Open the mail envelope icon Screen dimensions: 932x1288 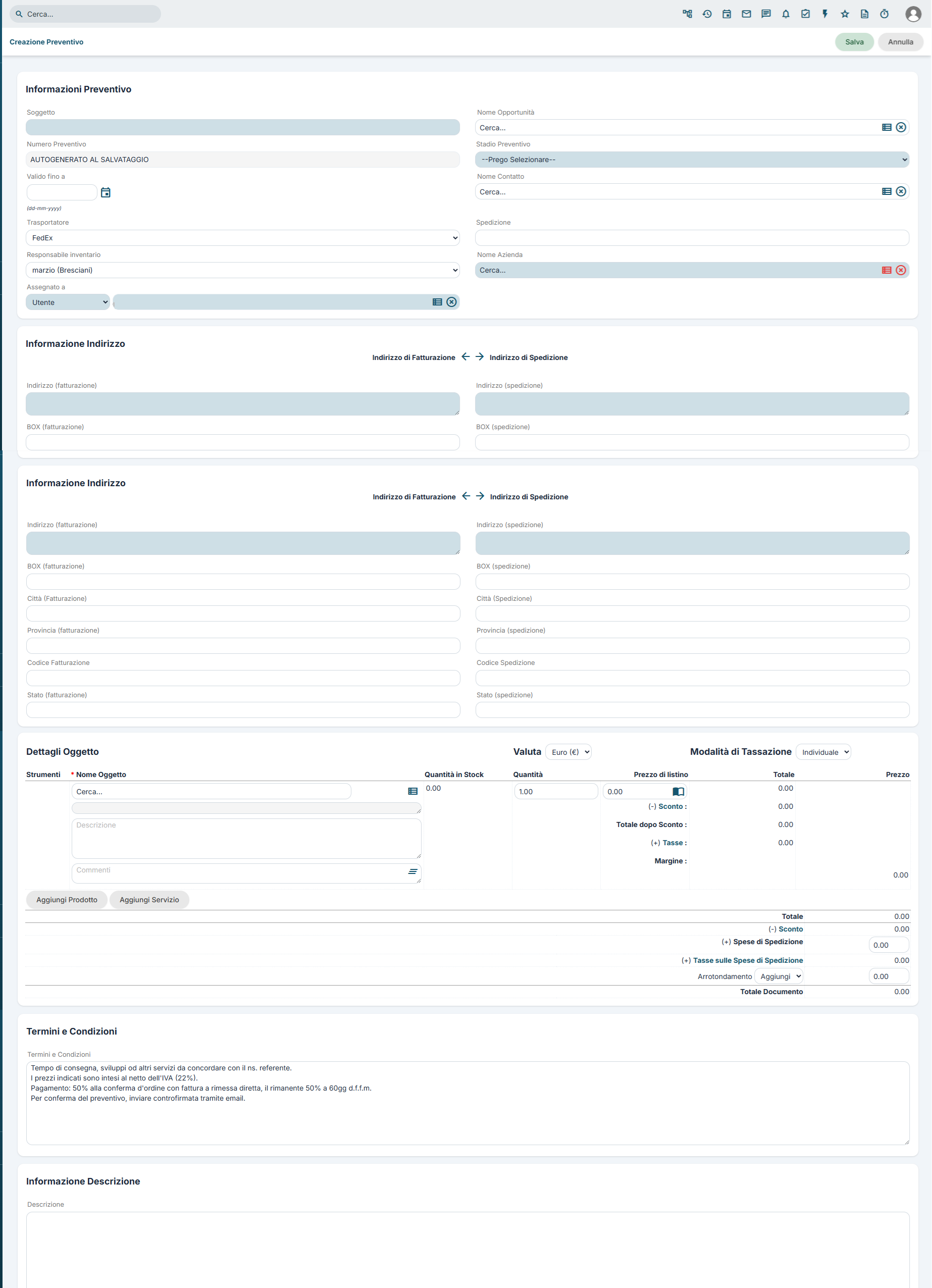click(x=746, y=14)
